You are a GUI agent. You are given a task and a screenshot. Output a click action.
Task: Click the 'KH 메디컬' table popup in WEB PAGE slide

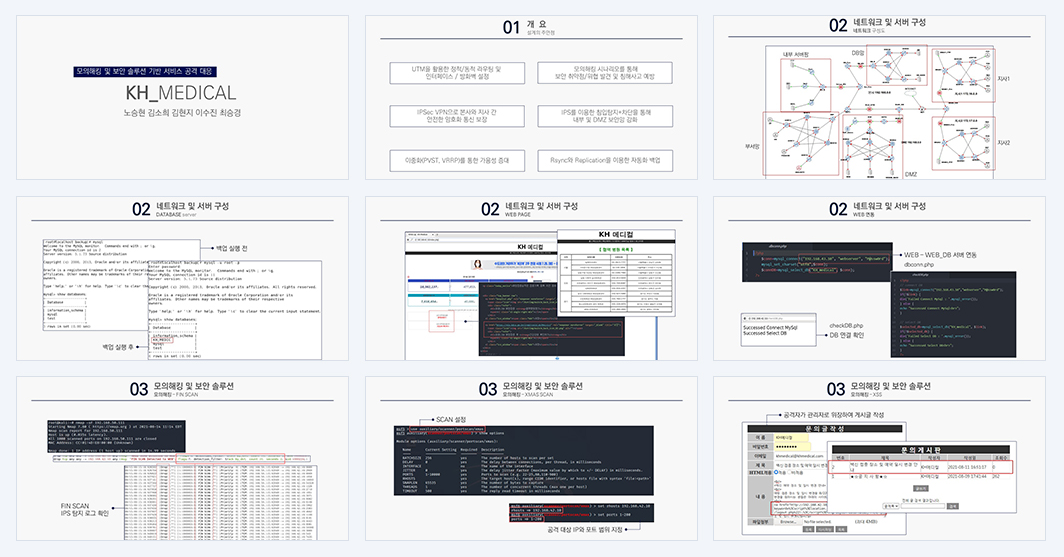(x=616, y=273)
